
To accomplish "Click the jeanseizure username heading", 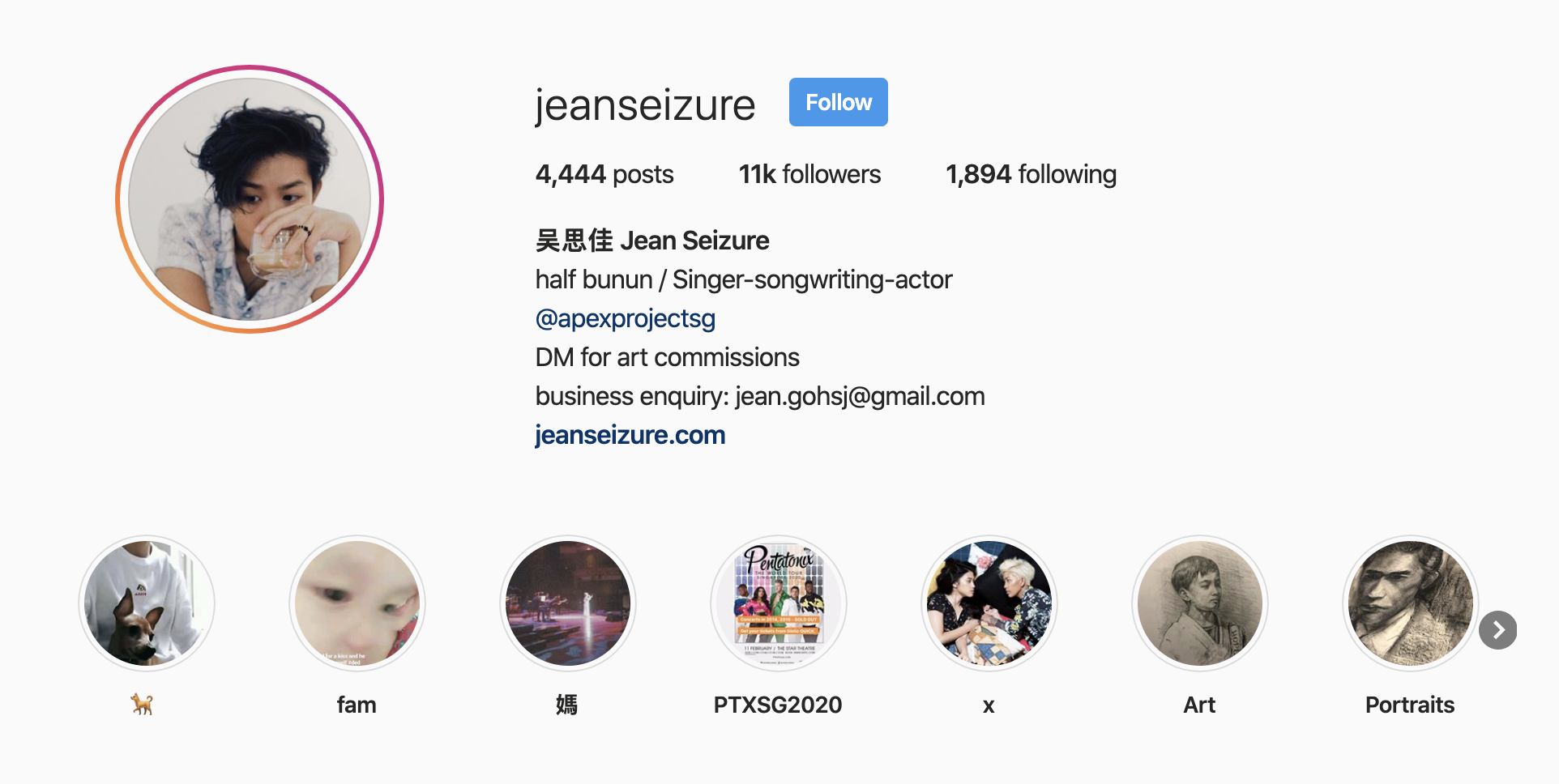I will pos(645,105).
